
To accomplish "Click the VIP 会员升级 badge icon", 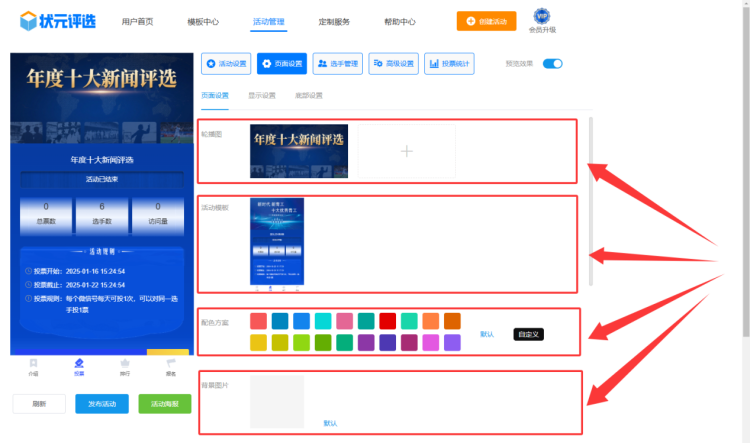I will (x=542, y=16).
